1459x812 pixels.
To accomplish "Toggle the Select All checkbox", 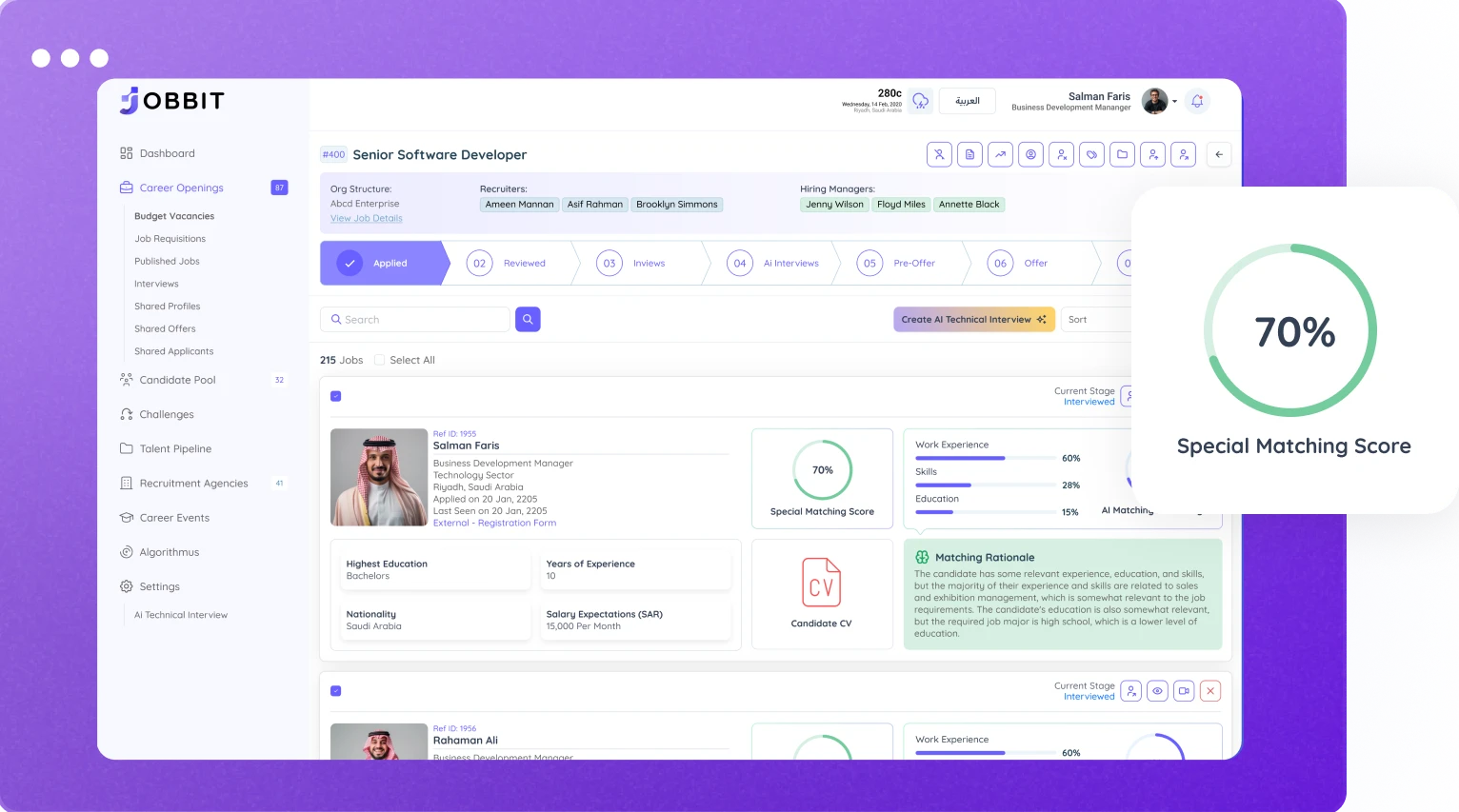I will point(380,360).
